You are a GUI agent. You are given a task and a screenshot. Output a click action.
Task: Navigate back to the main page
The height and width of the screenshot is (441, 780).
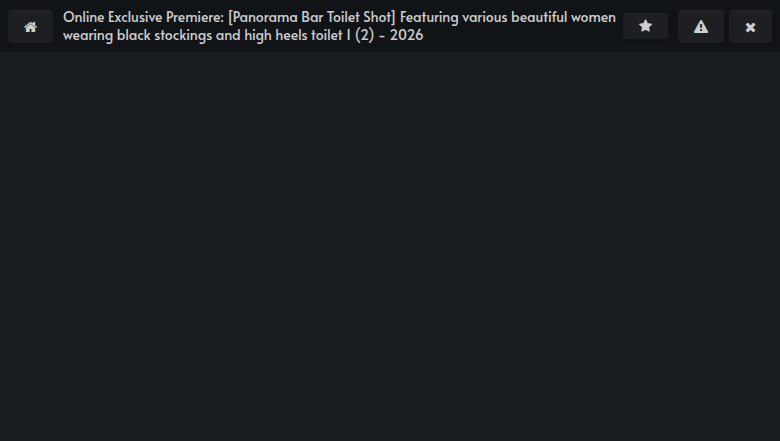tap(30, 27)
